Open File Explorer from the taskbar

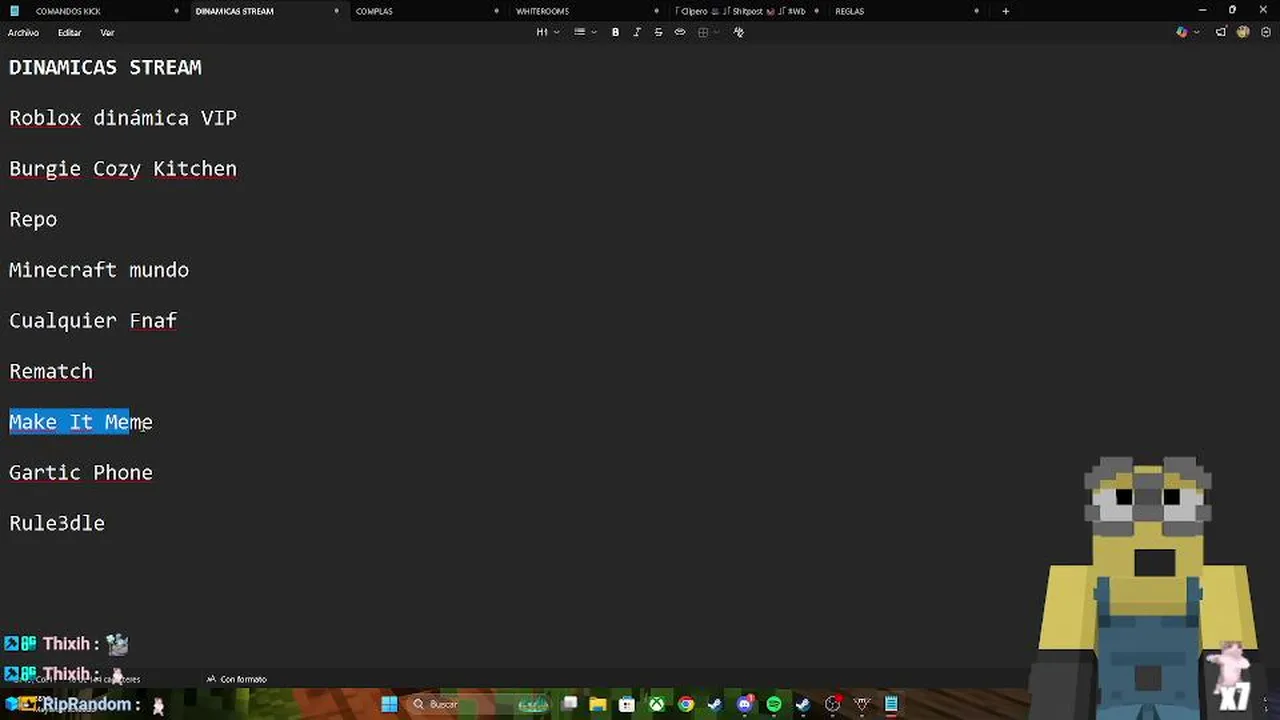tap(597, 704)
